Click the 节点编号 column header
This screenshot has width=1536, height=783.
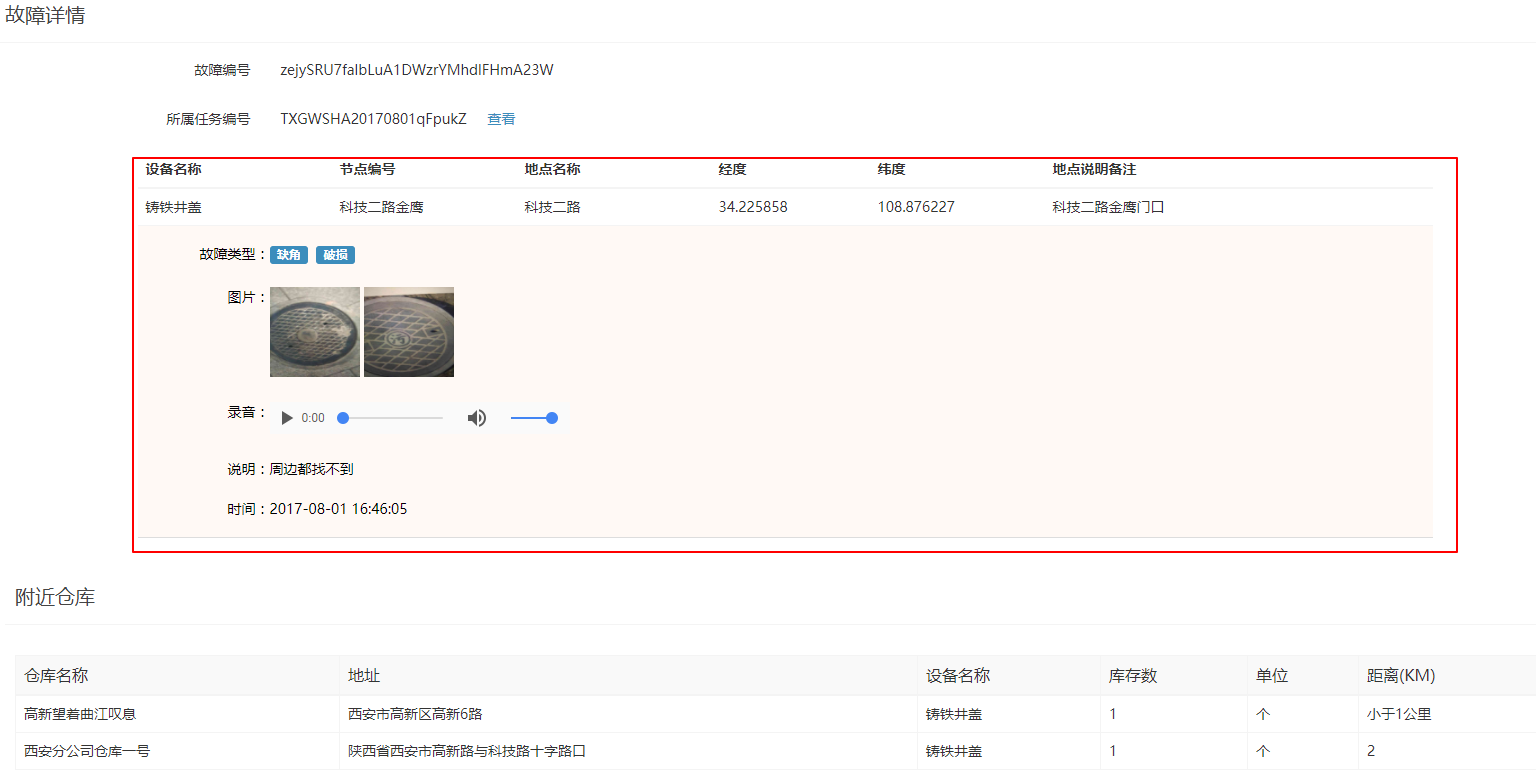click(x=367, y=170)
